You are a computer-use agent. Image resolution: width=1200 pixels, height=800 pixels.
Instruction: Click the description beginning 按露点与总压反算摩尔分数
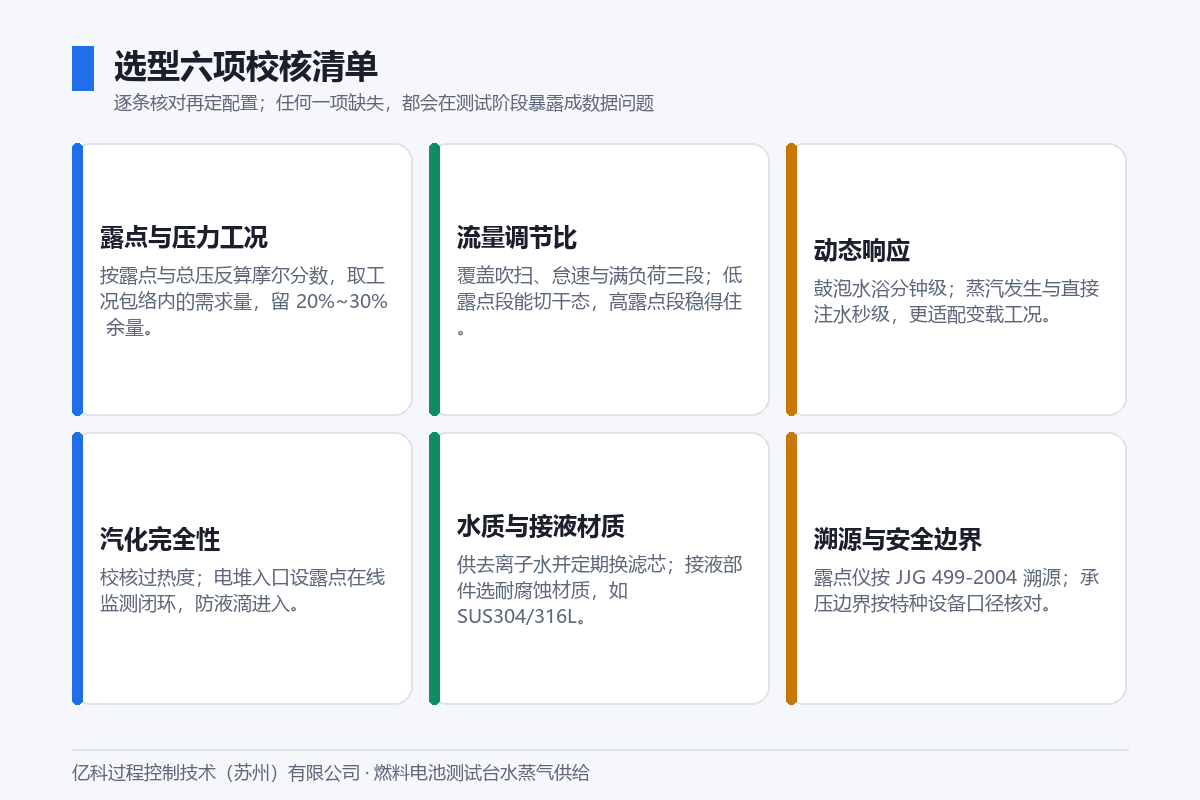coord(244,301)
